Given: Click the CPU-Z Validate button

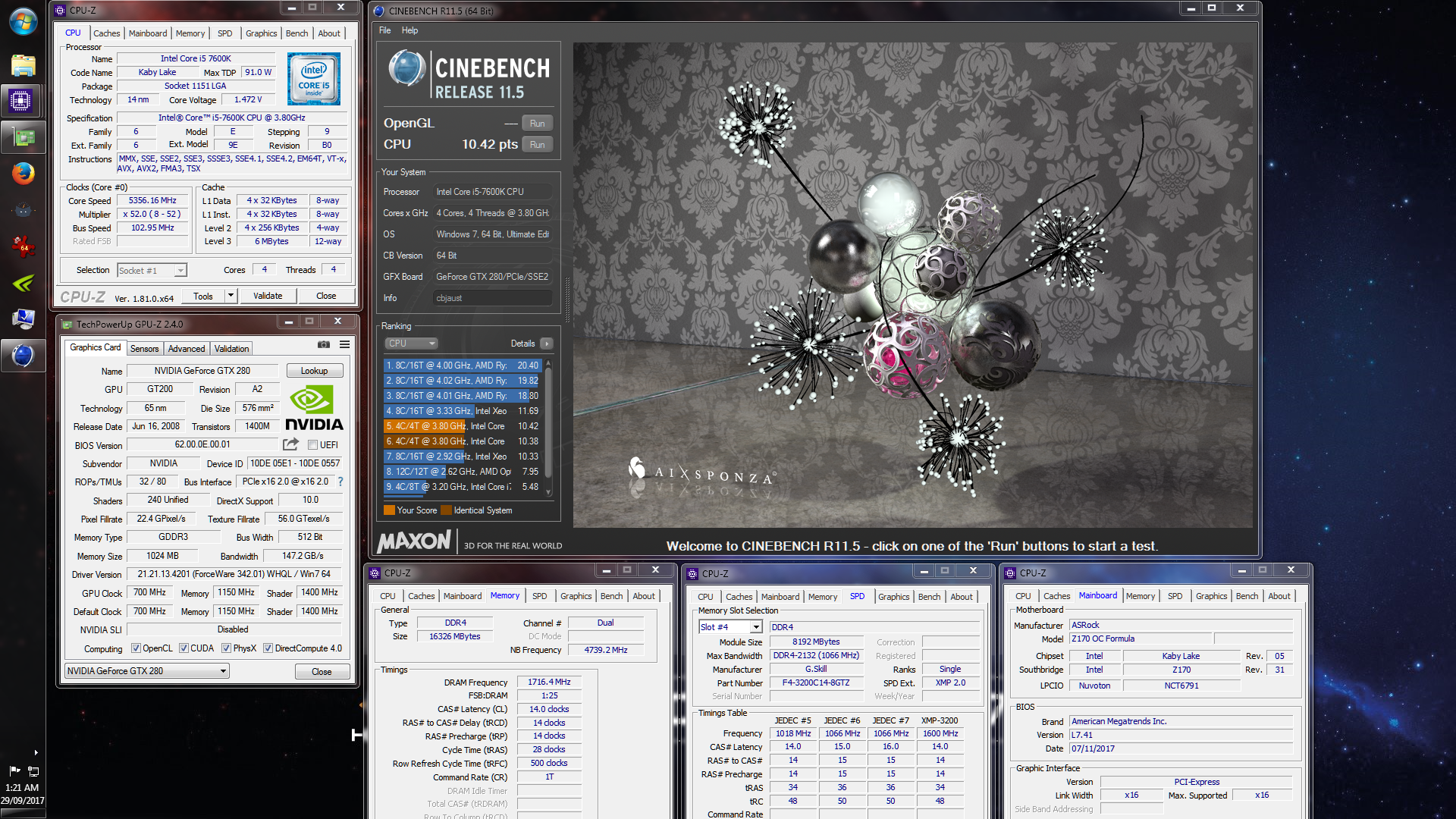Looking at the screenshot, I should [x=268, y=296].
